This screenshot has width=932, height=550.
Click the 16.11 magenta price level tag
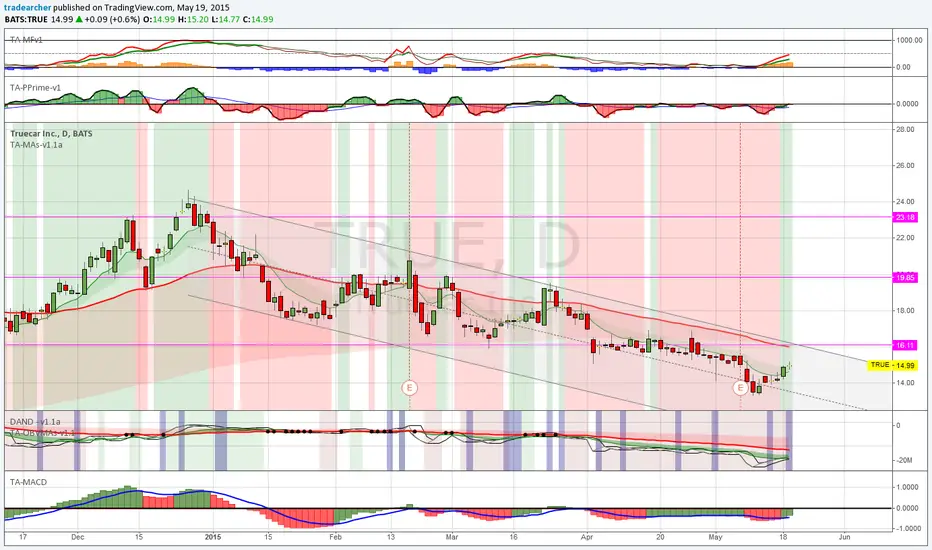tap(905, 345)
